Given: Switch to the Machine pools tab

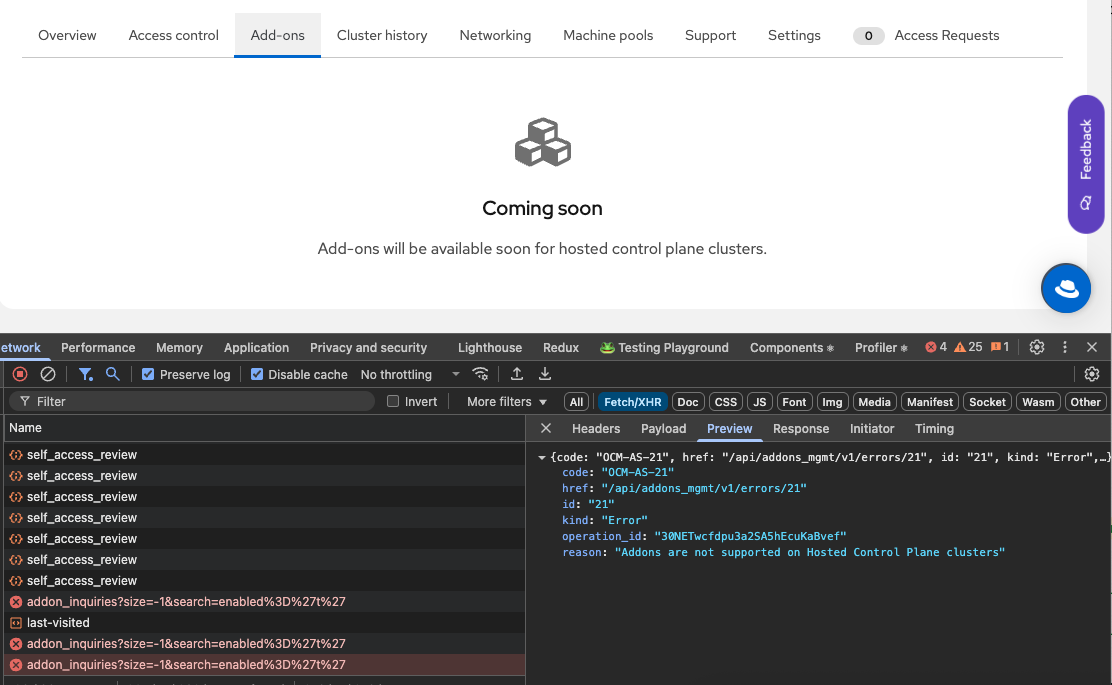Looking at the screenshot, I should tap(608, 35).
